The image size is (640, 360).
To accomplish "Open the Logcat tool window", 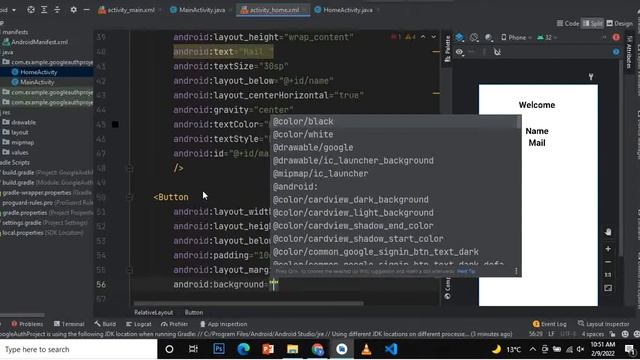I will coord(139,324).
